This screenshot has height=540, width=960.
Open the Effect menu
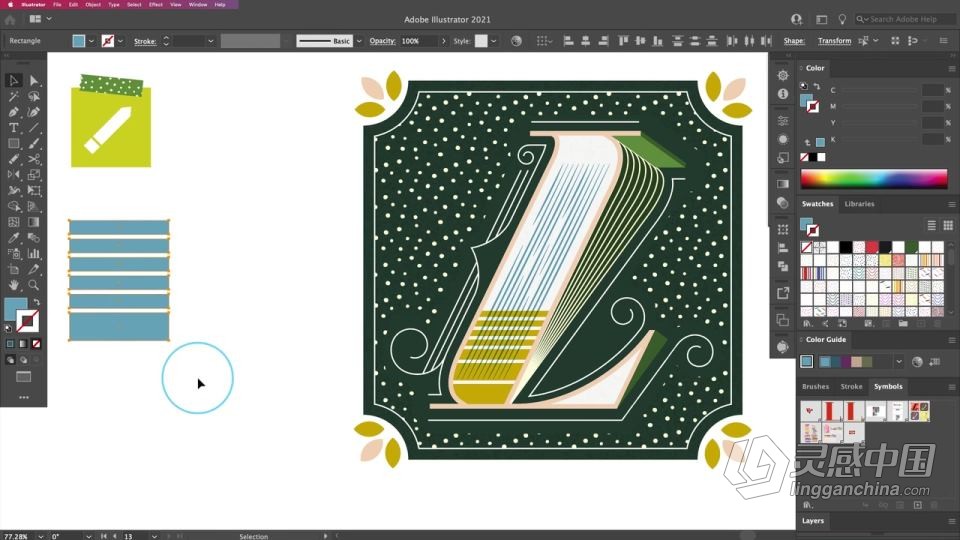click(156, 4)
